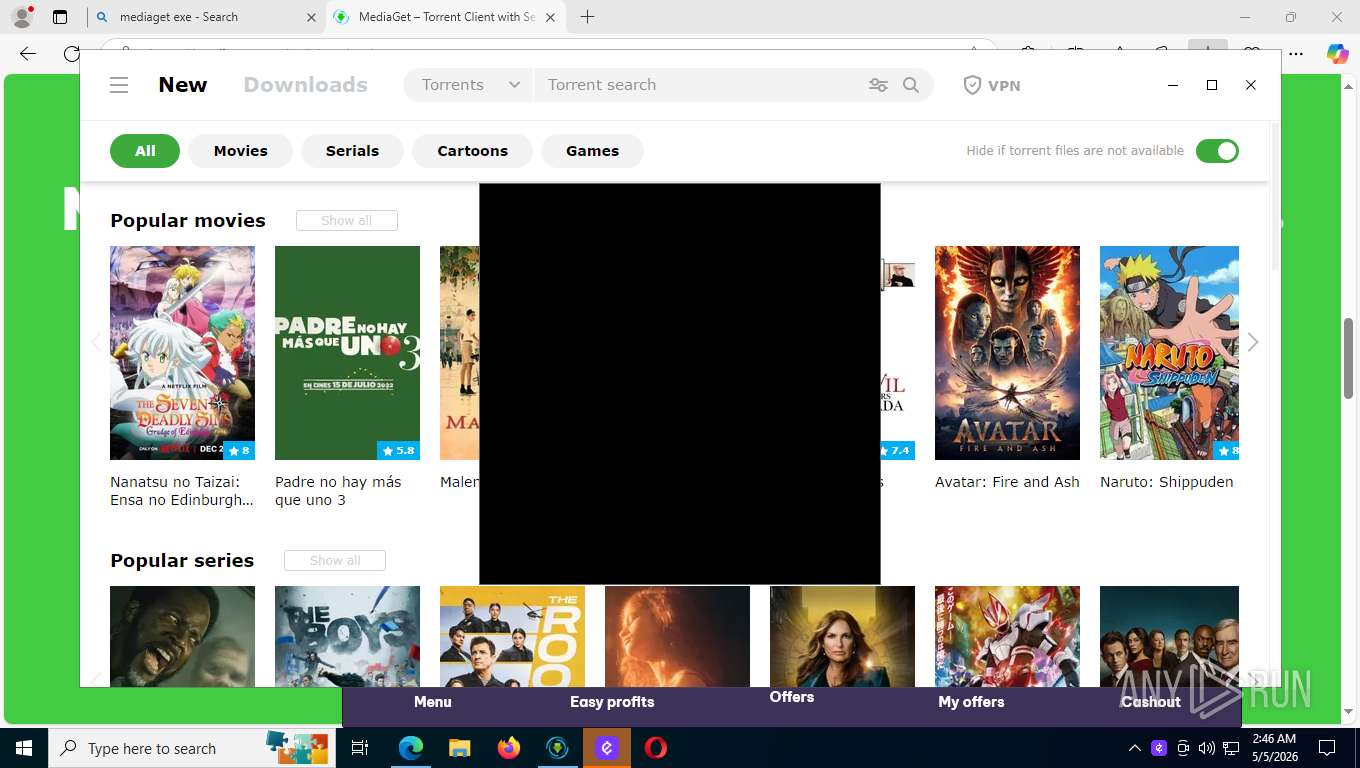Open the notification center icon
Screen dimensions: 1360x768
(1327, 748)
